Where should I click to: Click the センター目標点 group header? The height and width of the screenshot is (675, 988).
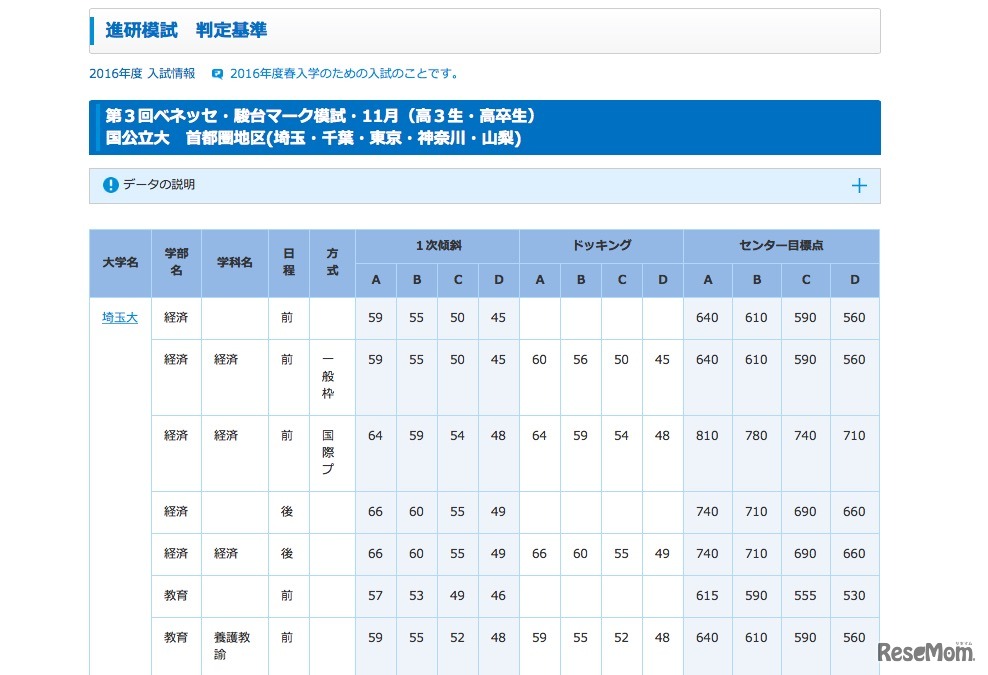[x=780, y=244]
